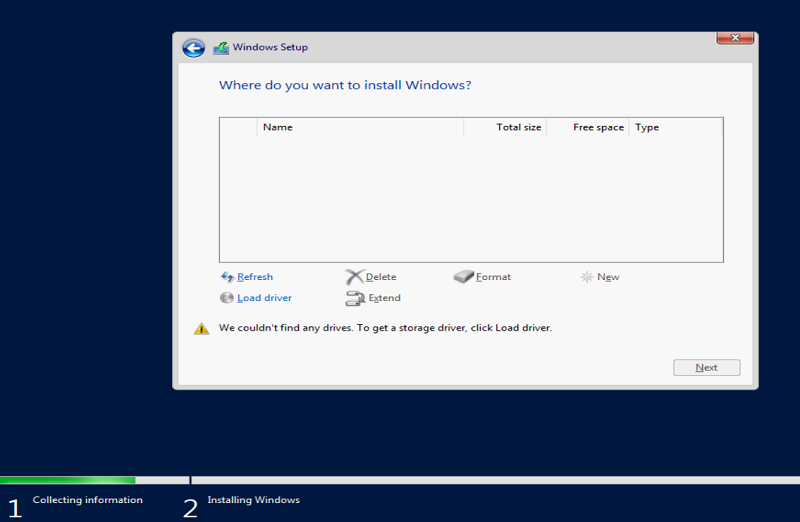The width and height of the screenshot is (800, 522).
Task: Click the Load driver disc icon
Action: click(227, 298)
